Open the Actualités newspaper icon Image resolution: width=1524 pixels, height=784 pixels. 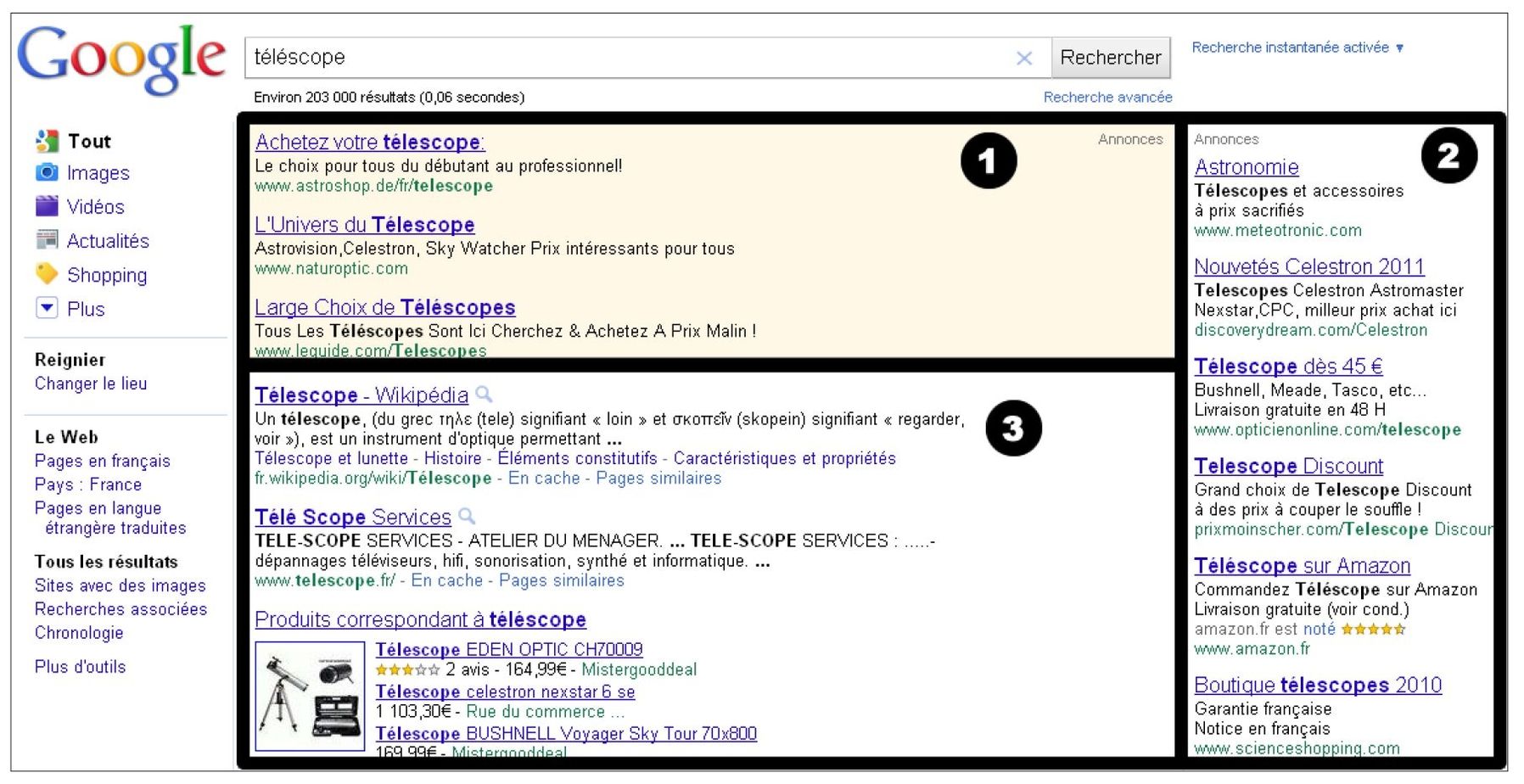tap(47, 240)
